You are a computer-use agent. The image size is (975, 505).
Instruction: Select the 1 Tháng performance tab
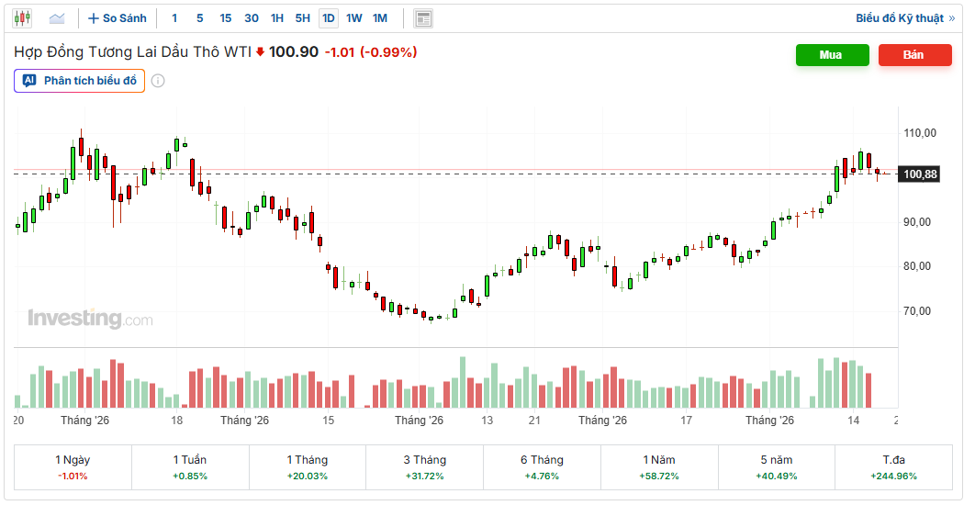pyautogui.click(x=307, y=467)
